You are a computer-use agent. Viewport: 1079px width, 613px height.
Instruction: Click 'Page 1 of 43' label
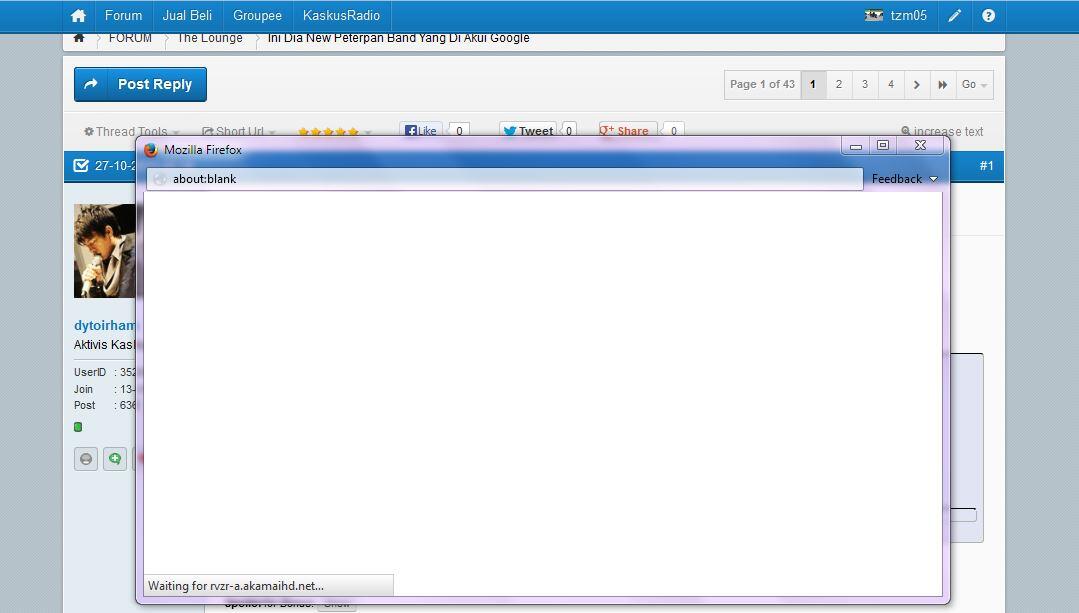click(762, 84)
